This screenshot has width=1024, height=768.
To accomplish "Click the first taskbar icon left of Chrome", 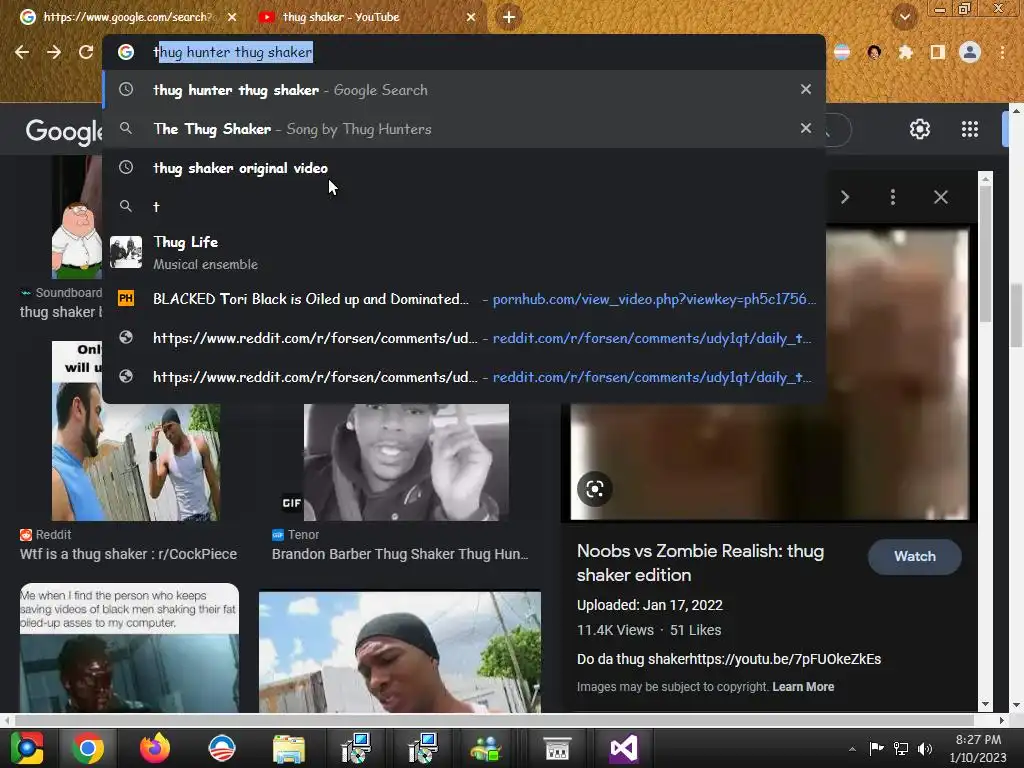I will (x=27, y=748).
